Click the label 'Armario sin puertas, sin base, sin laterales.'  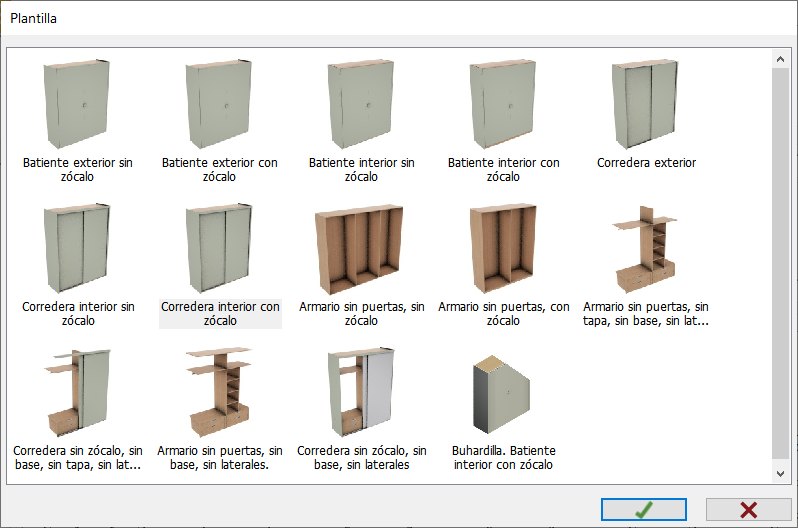[x=219, y=458]
